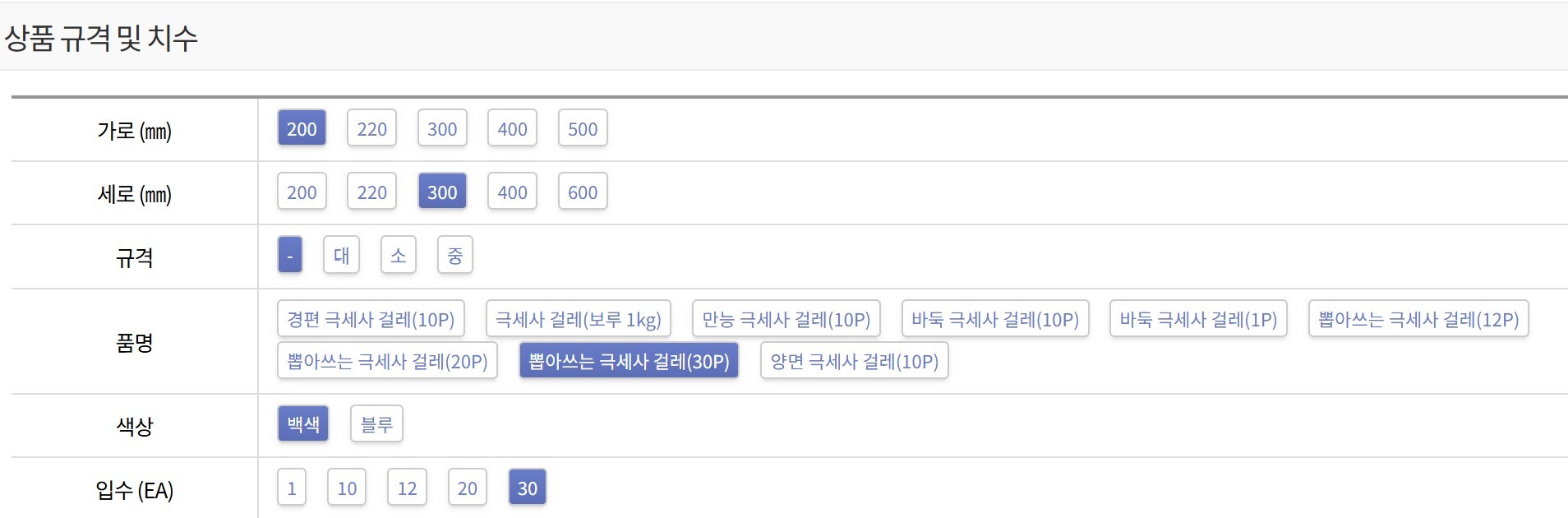This screenshot has width=1568, height=518.
Task: Choose 블루 color option
Action: click(376, 424)
